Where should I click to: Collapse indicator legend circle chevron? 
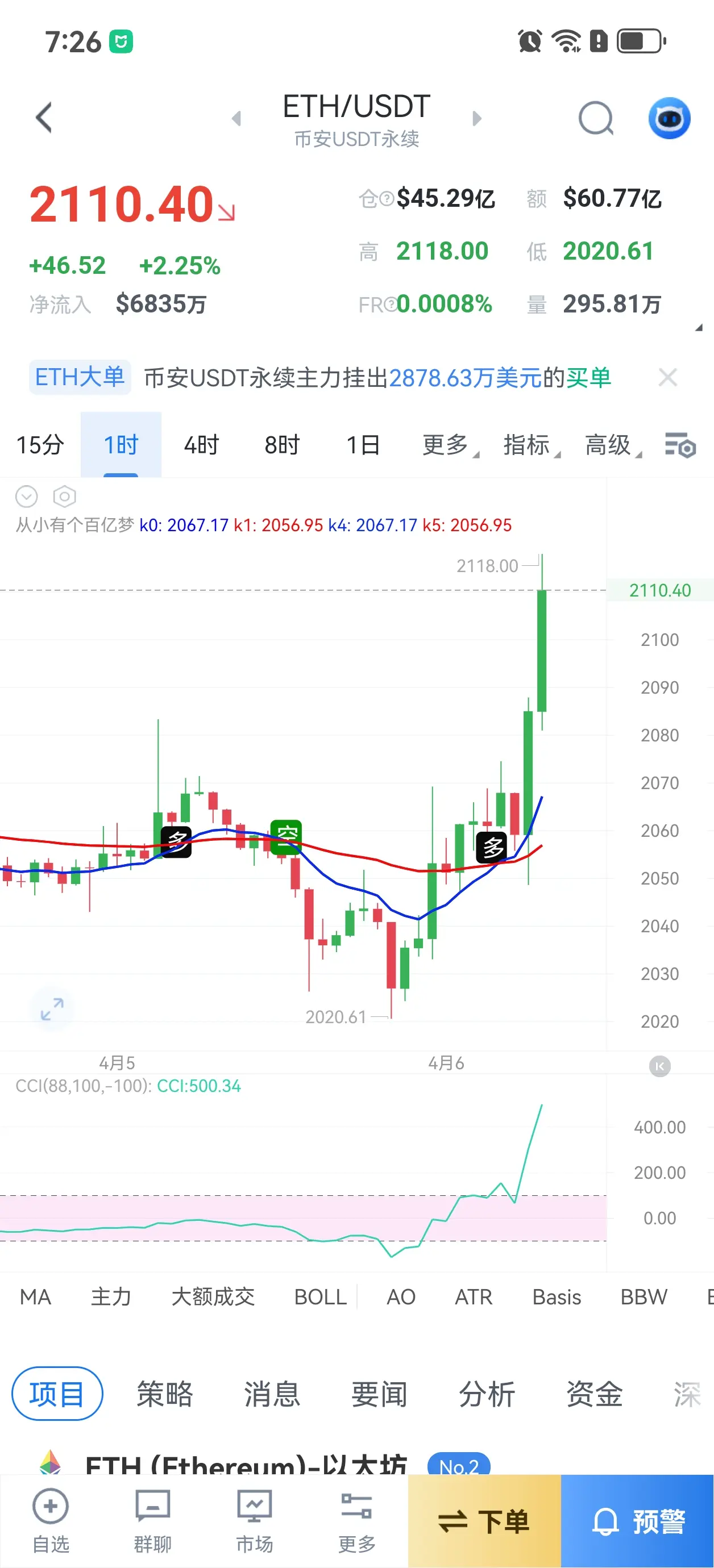point(26,497)
